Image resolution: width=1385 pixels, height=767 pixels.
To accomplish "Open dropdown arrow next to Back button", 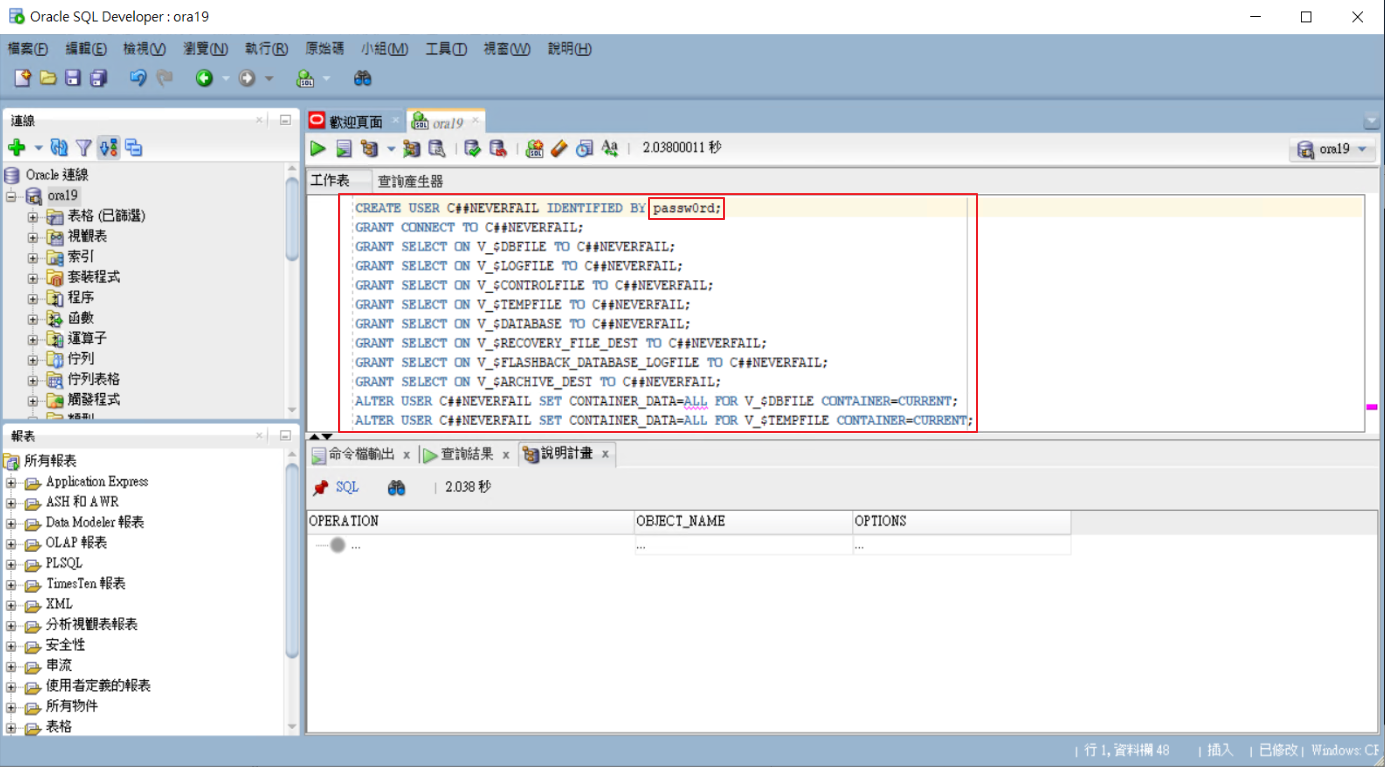I will (x=225, y=79).
